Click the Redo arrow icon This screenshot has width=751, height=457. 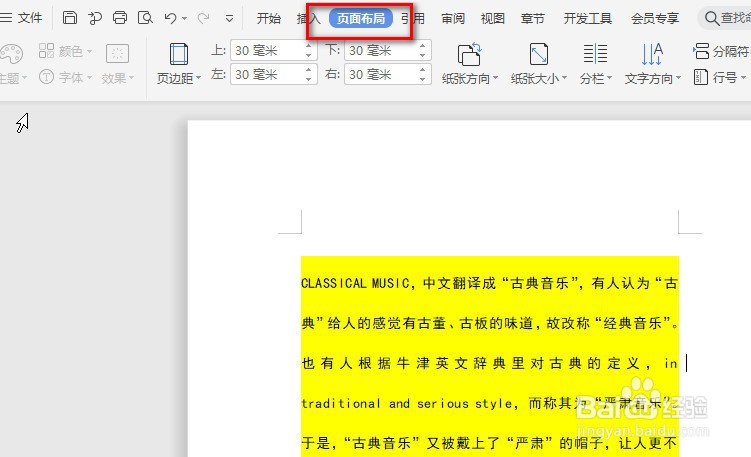coord(204,18)
